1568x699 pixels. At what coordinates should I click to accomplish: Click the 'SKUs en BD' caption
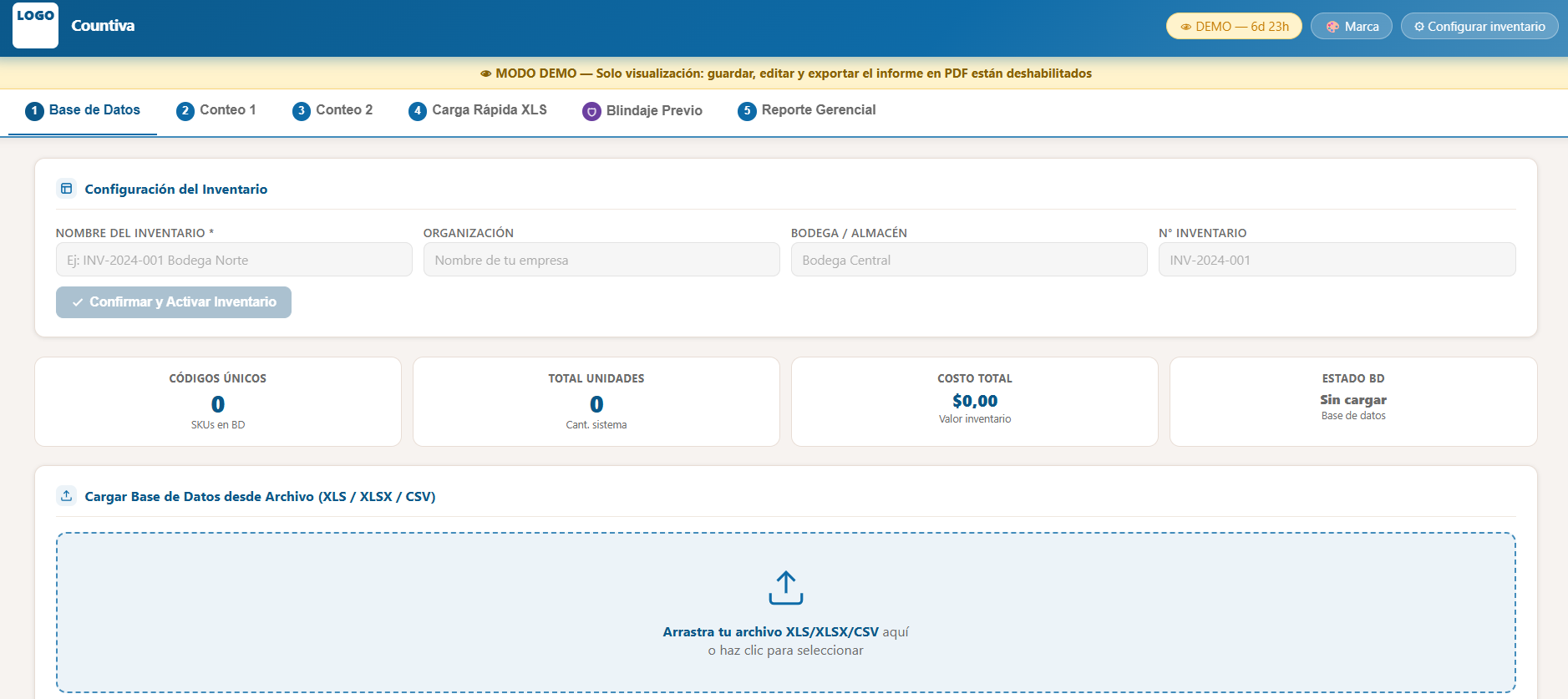(218, 425)
